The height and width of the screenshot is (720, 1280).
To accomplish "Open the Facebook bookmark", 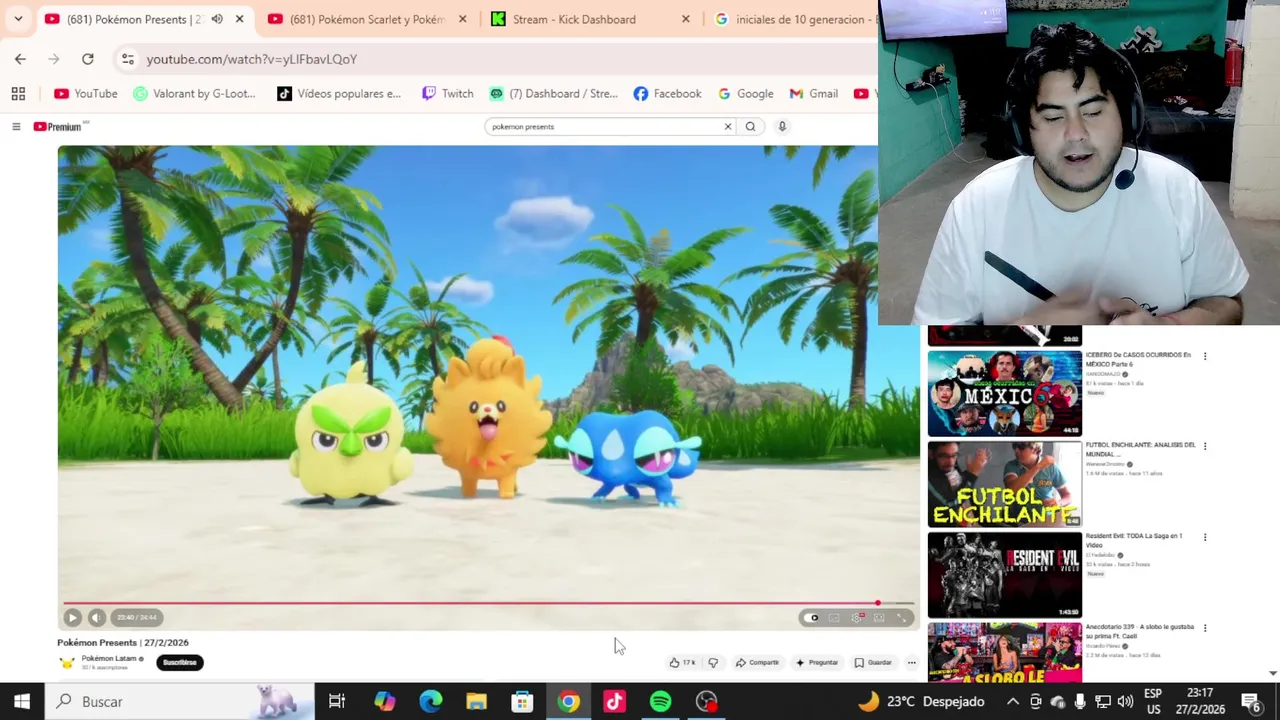I will (667, 94).
